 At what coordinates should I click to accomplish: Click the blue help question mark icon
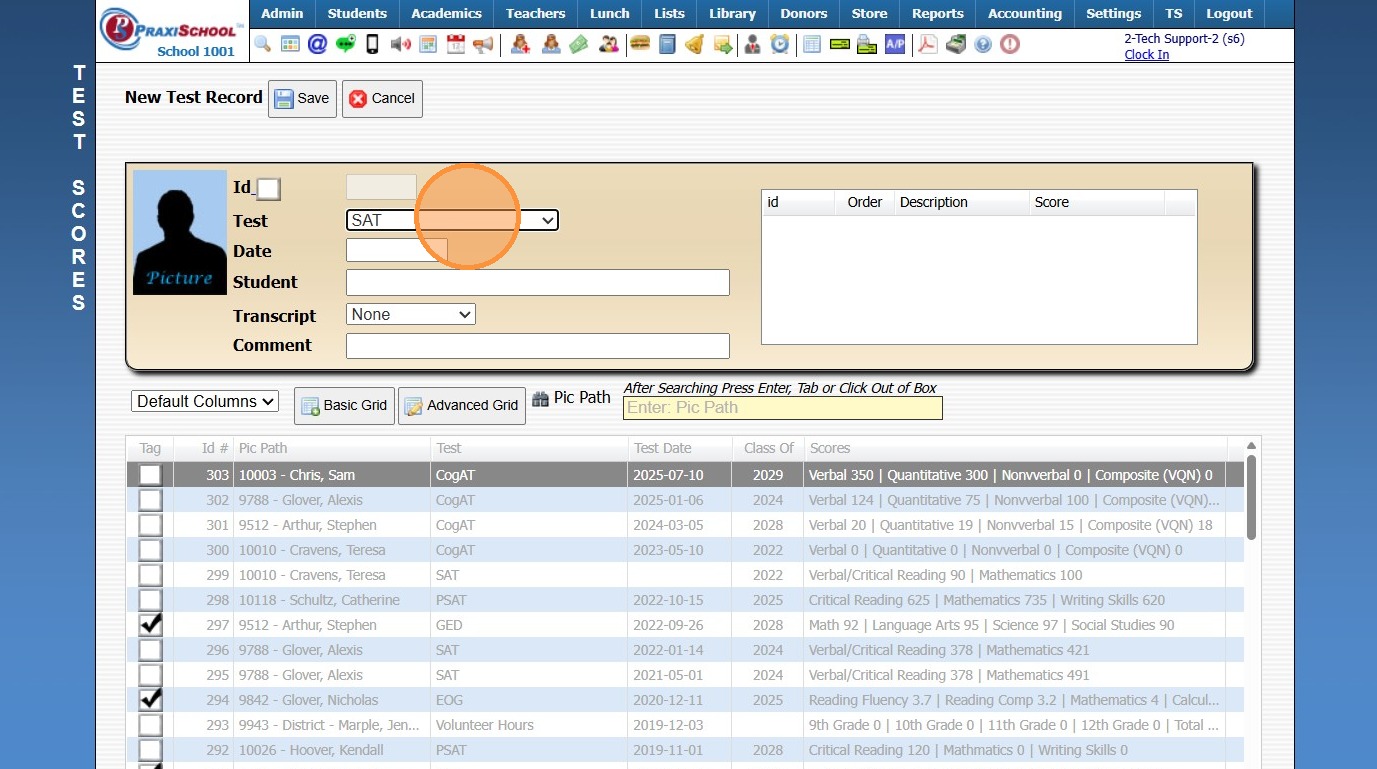(x=983, y=44)
